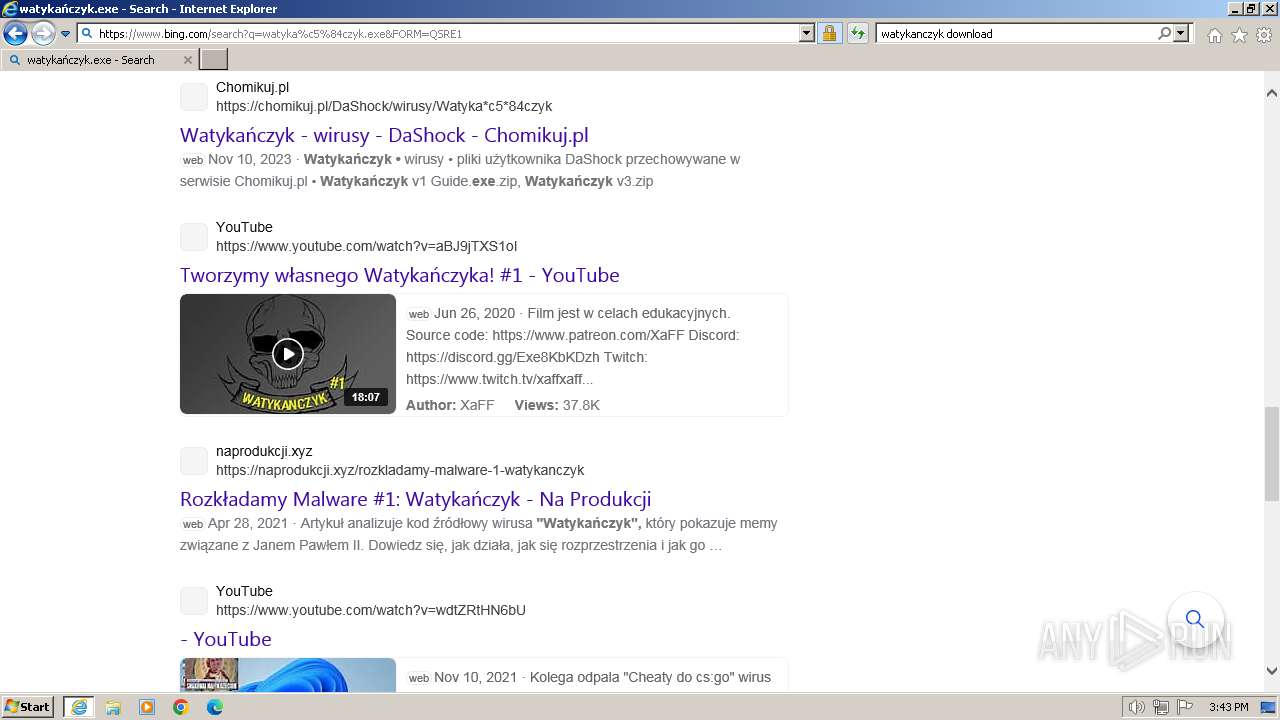
Task: Click the volume speaker tray icon
Action: pyautogui.click(x=1137, y=707)
